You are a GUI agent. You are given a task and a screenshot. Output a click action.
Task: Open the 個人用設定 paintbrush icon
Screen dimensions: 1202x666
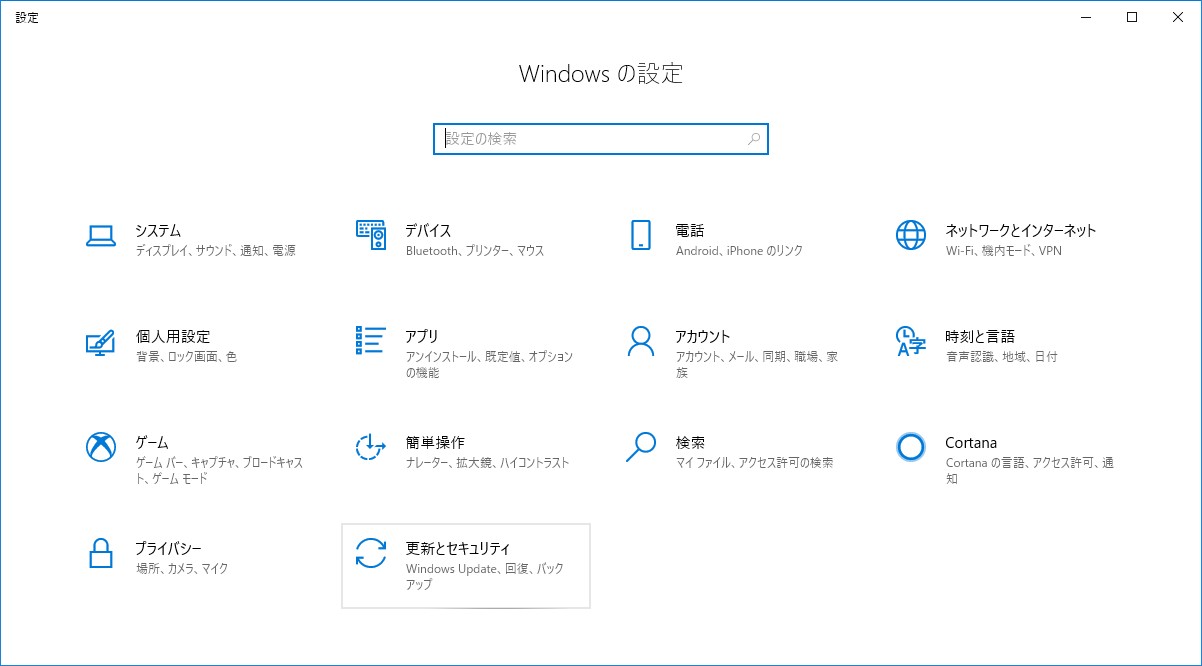[101, 341]
